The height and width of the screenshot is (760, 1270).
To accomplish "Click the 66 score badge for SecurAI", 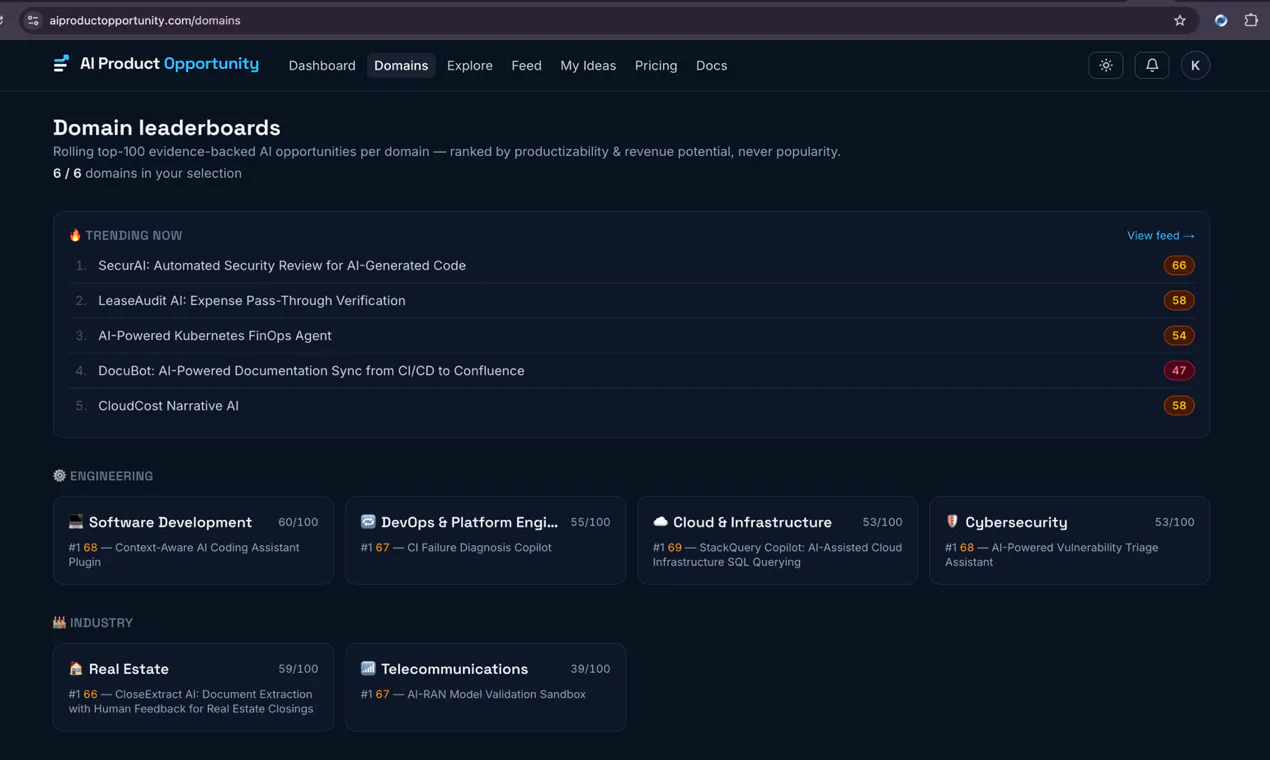I will click(x=1179, y=265).
